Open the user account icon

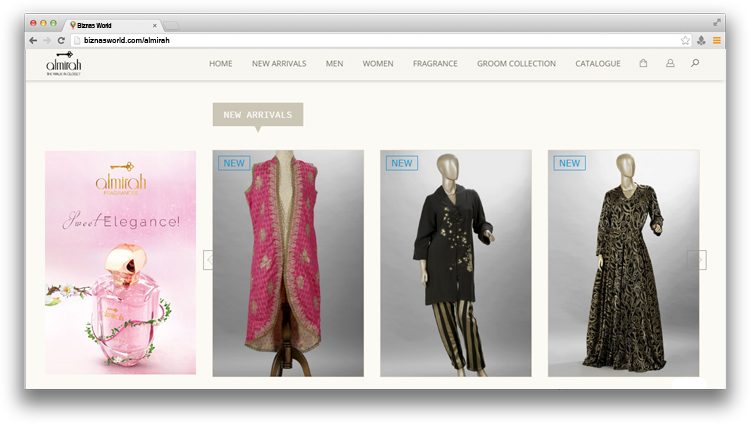pos(670,63)
